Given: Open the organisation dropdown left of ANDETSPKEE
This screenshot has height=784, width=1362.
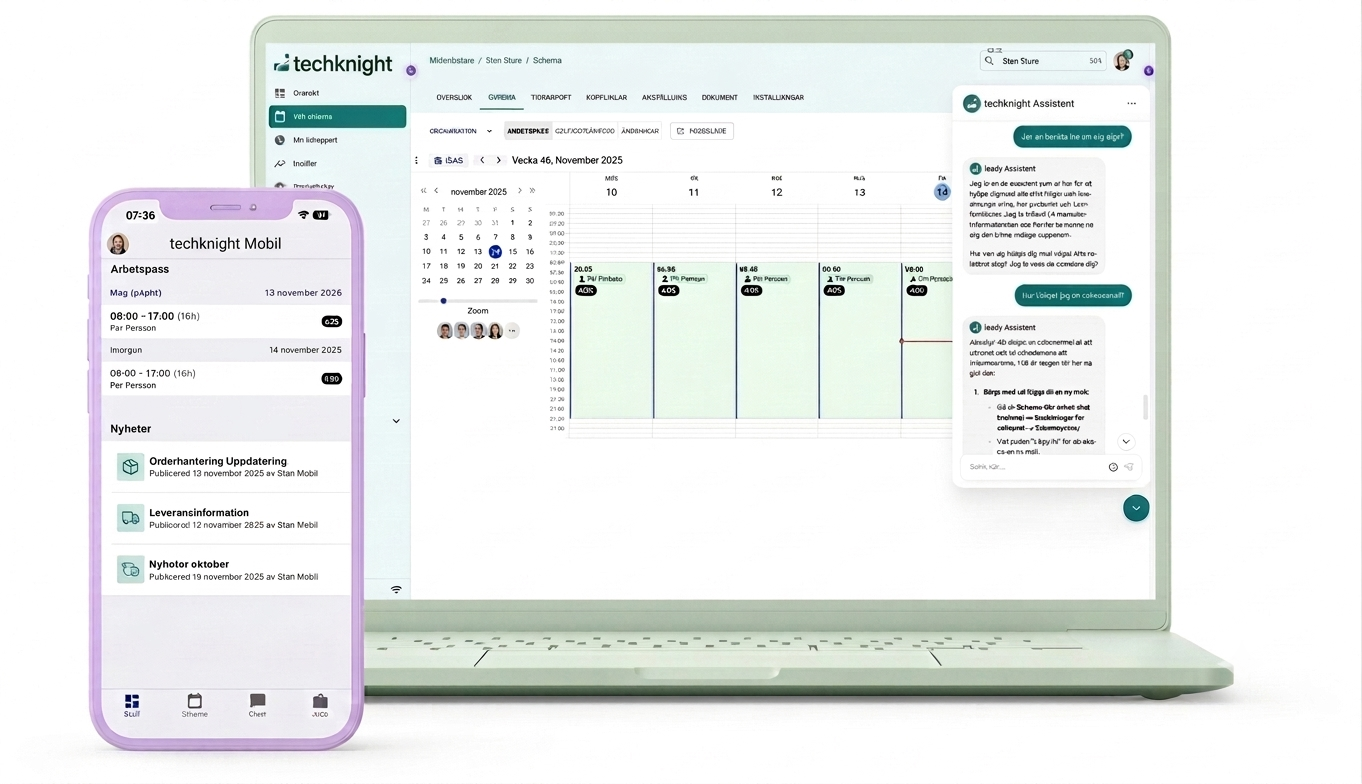Looking at the screenshot, I should (461, 131).
